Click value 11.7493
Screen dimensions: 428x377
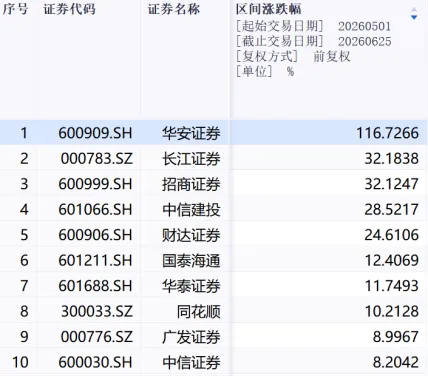pos(391,286)
